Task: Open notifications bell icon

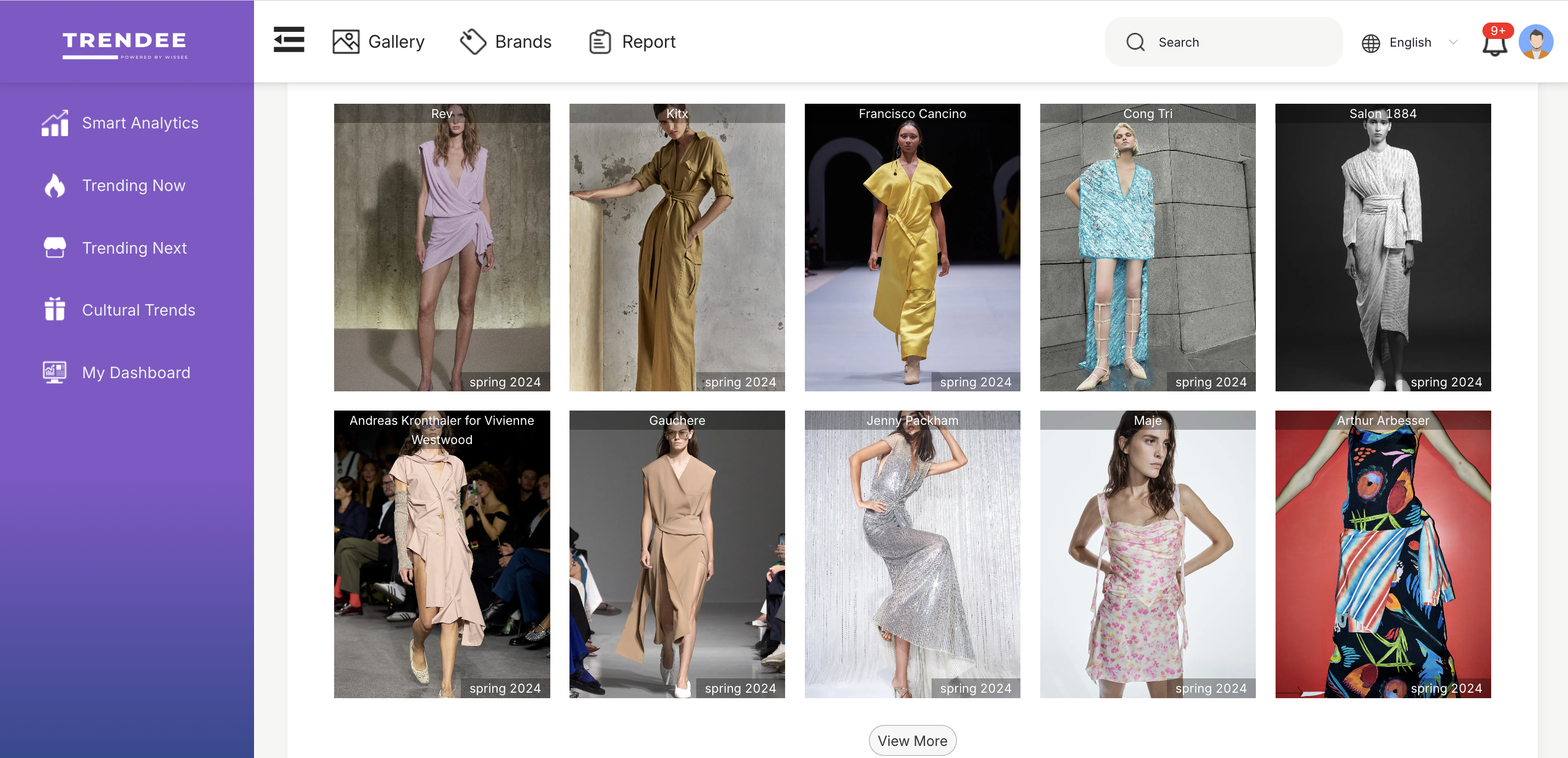Action: pyautogui.click(x=1494, y=45)
